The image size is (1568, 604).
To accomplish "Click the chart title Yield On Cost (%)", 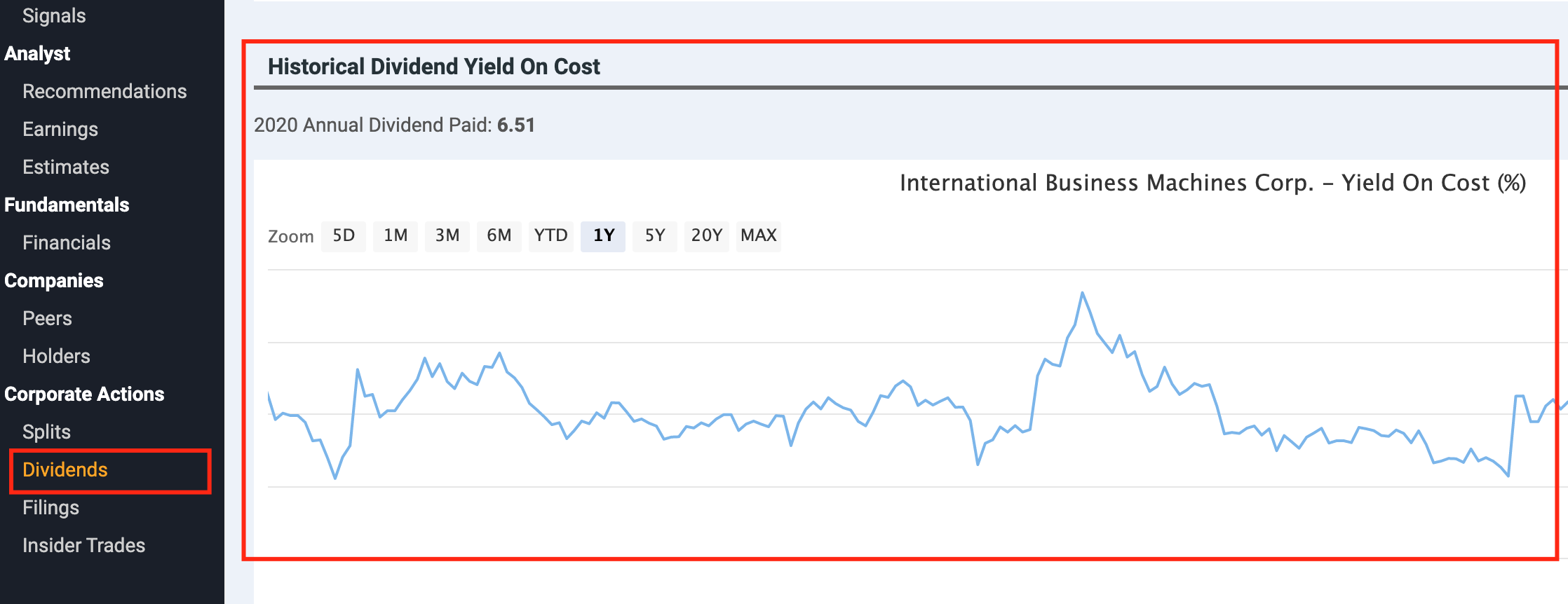I will [x=1213, y=183].
